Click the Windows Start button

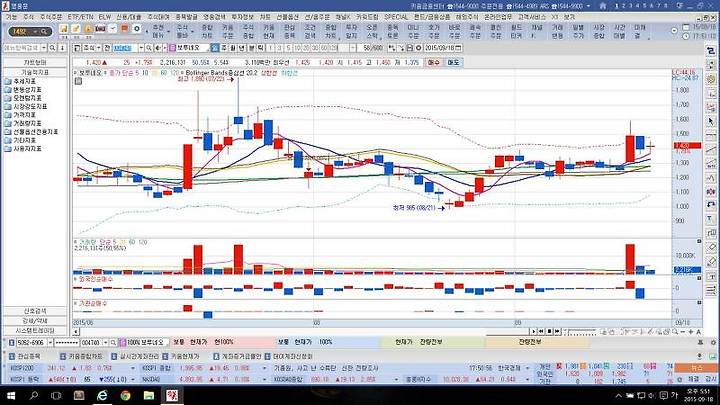[11, 395]
